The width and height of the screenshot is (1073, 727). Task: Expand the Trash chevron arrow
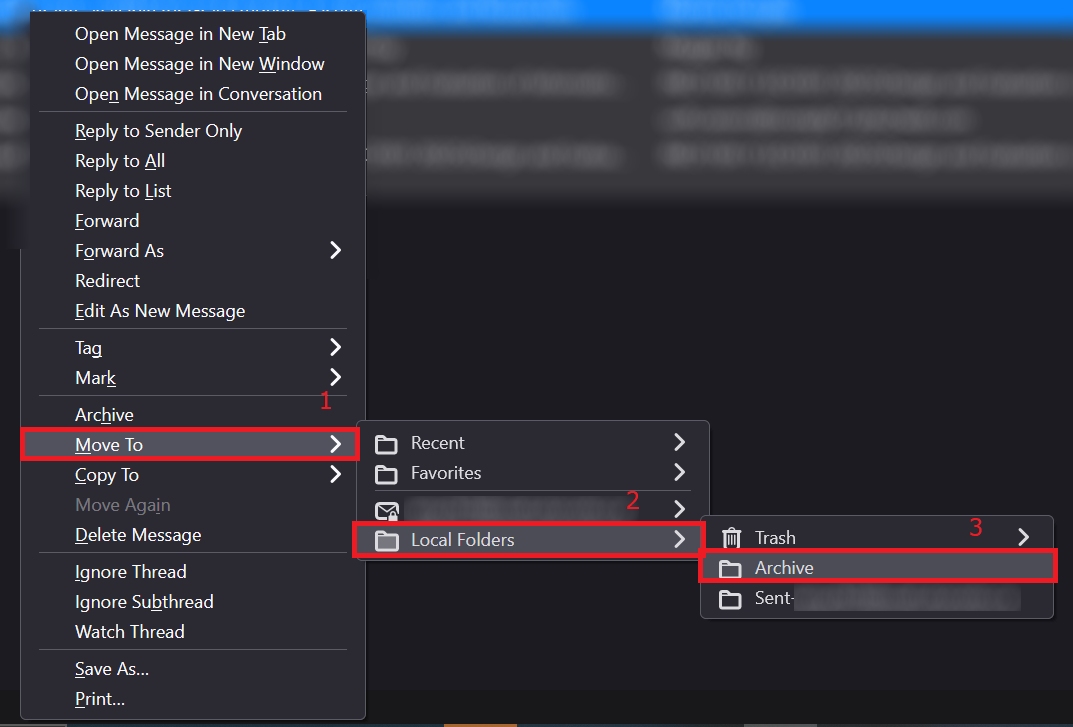point(1024,537)
